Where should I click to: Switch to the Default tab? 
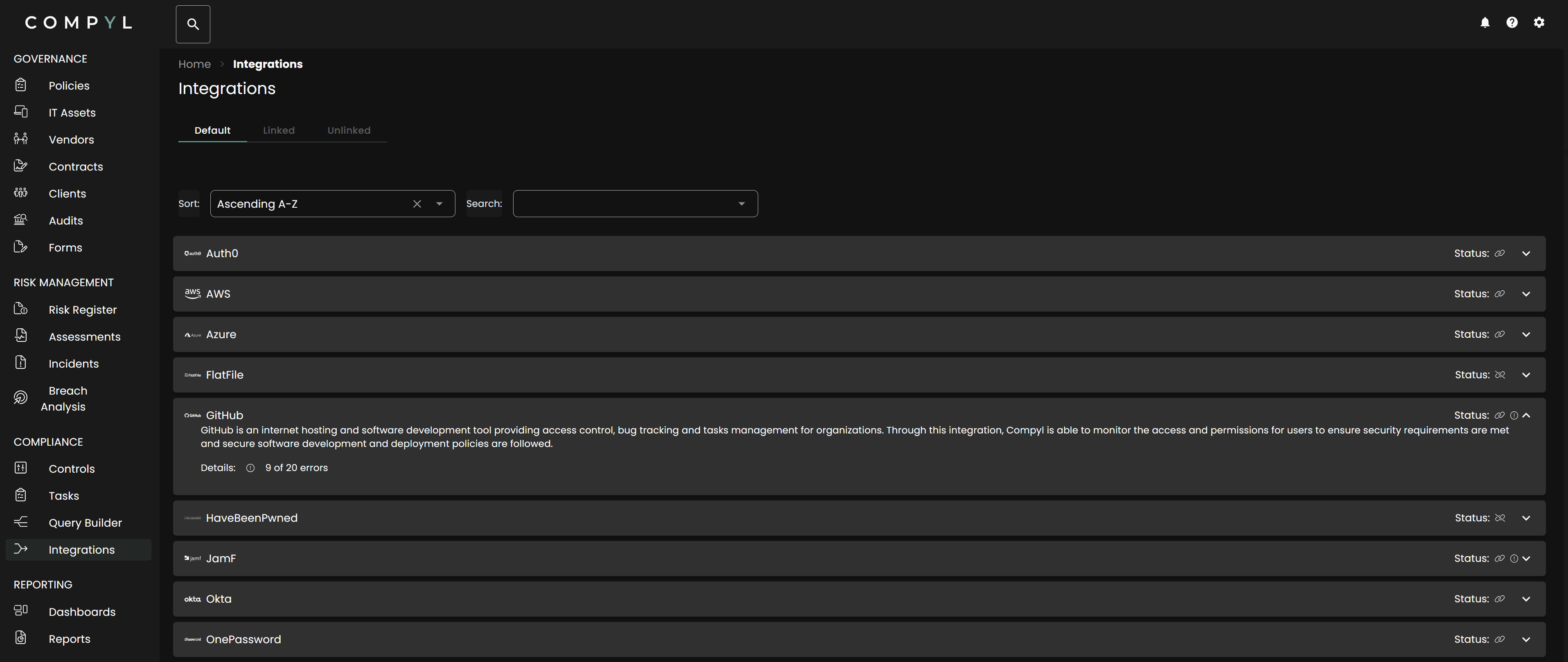click(212, 130)
